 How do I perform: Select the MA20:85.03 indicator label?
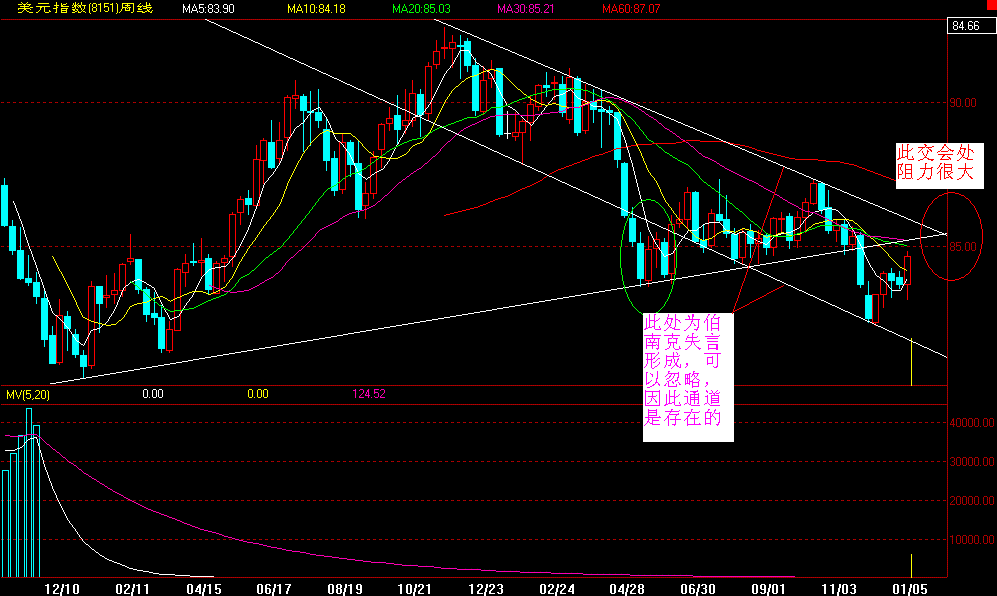421,9
